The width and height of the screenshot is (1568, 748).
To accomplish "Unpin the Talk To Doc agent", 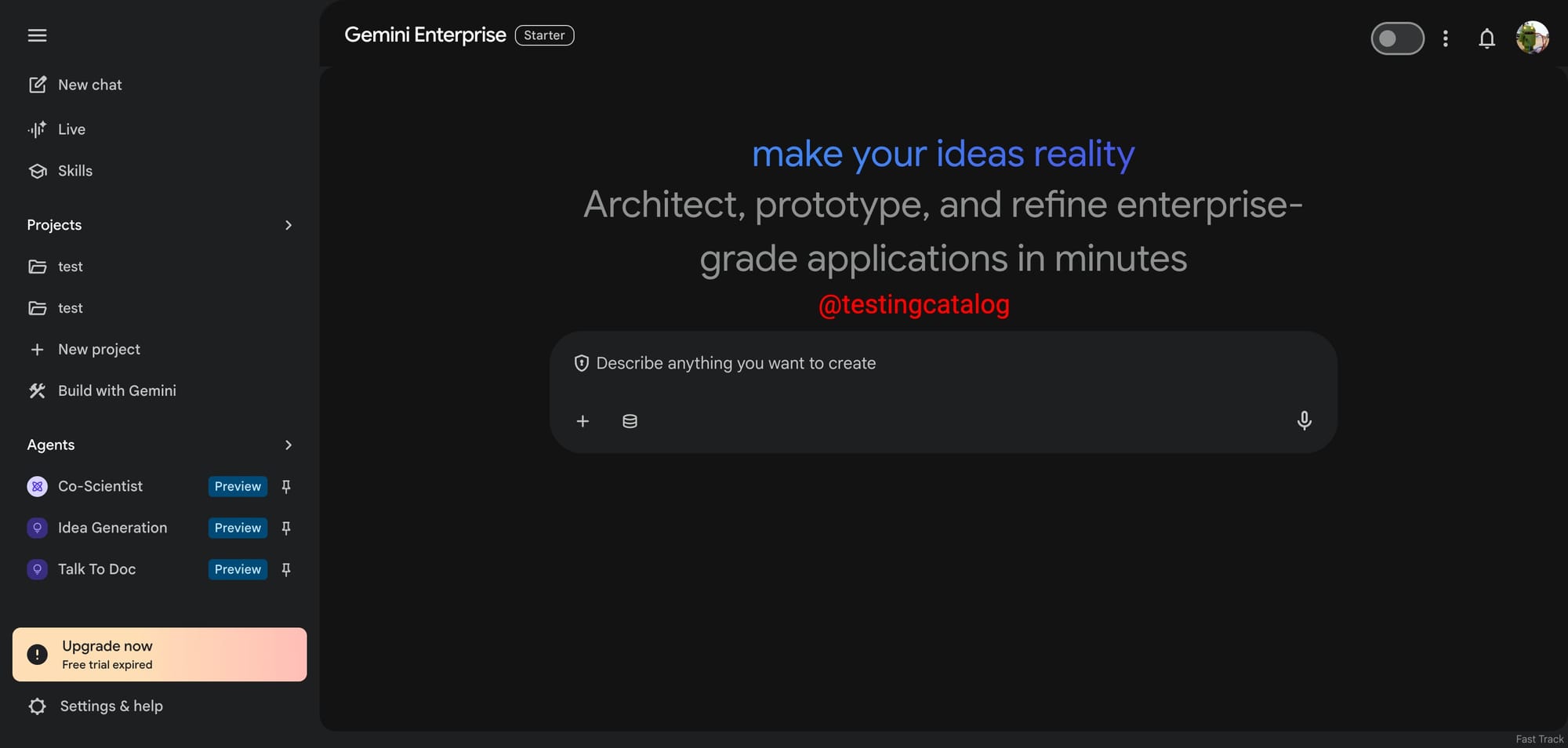I will (x=286, y=570).
